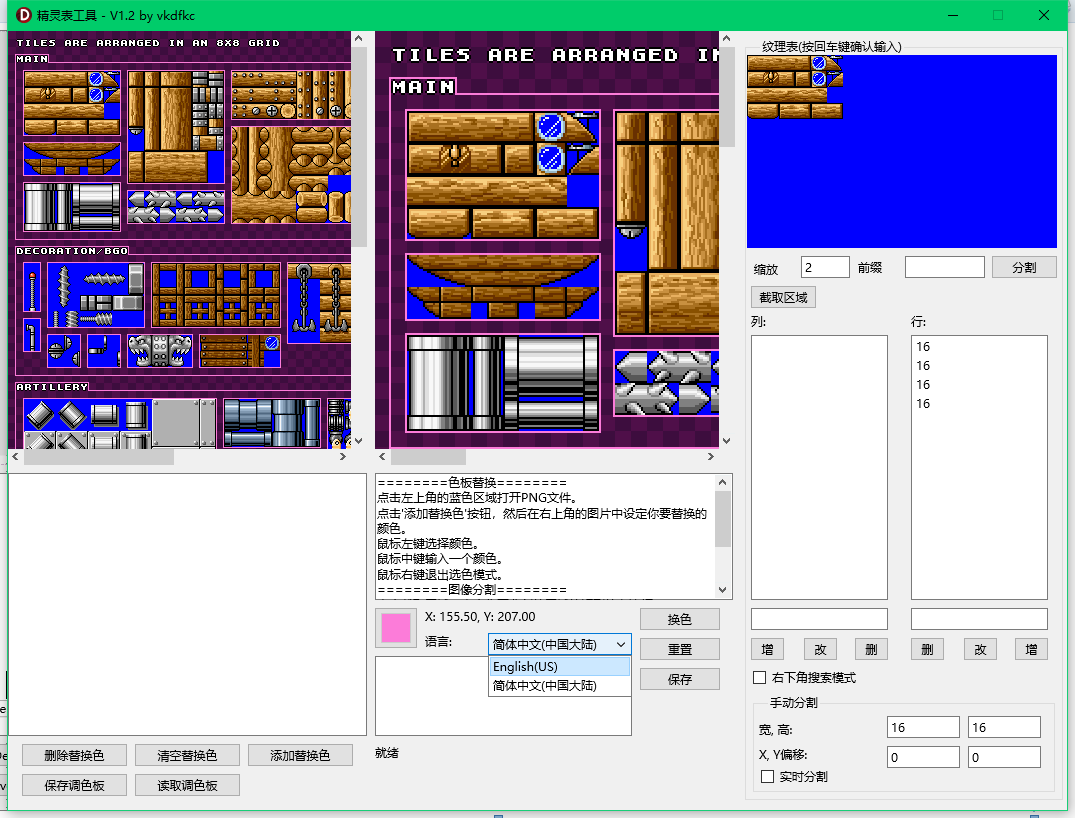
Task: Click the cropped wooden tiles in the 纹理表 area
Action: pos(795,87)
